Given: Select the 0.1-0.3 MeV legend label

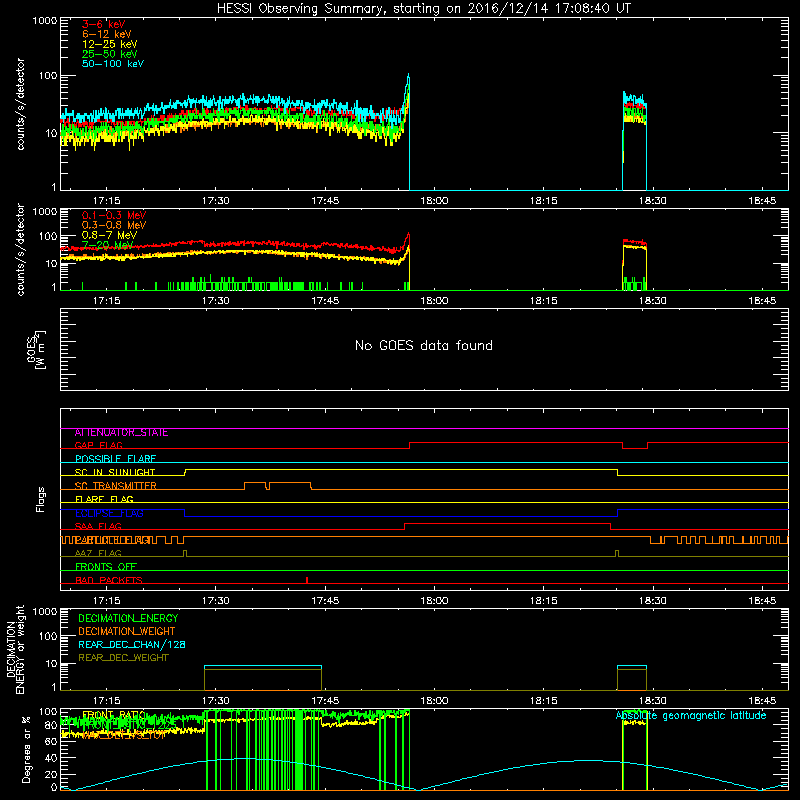Looking at the screenshot, I should 114,215.
